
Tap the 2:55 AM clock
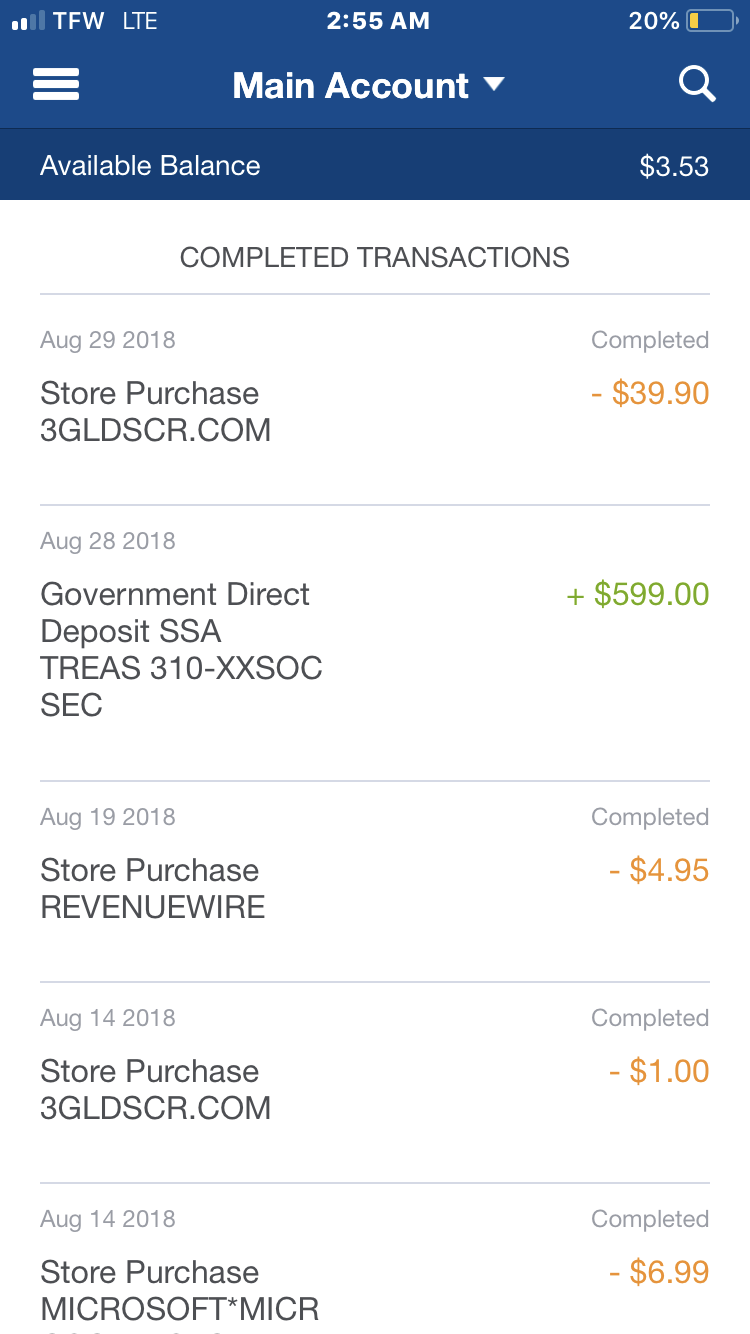click(x=378, y=21)
